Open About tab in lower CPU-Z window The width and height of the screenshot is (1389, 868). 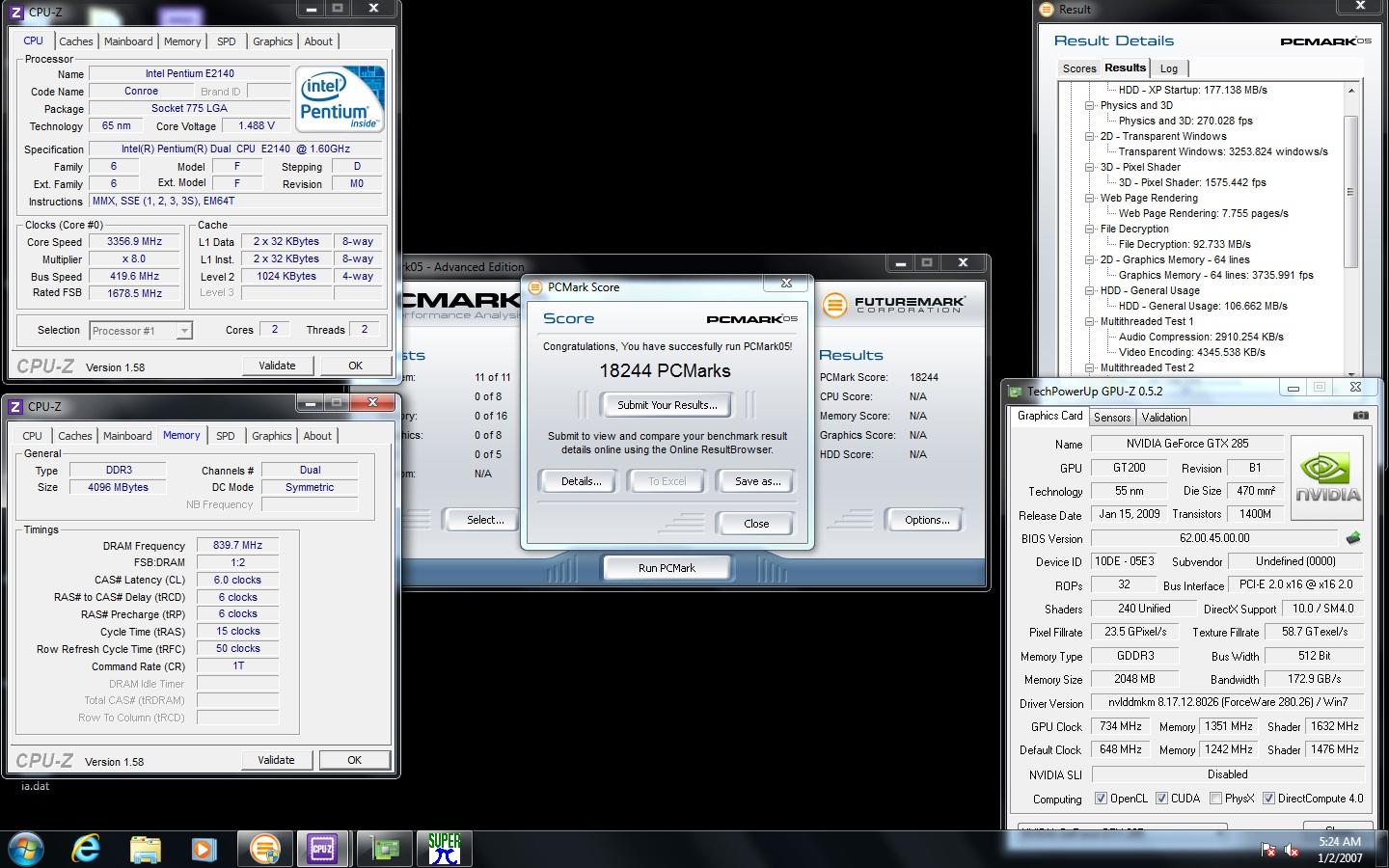317,436
